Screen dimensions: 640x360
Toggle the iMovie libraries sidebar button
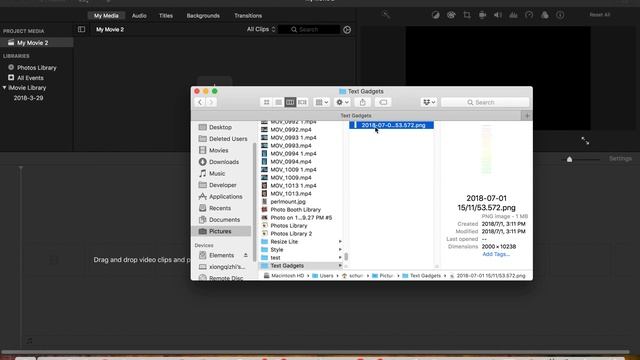[x=81, y=29]
